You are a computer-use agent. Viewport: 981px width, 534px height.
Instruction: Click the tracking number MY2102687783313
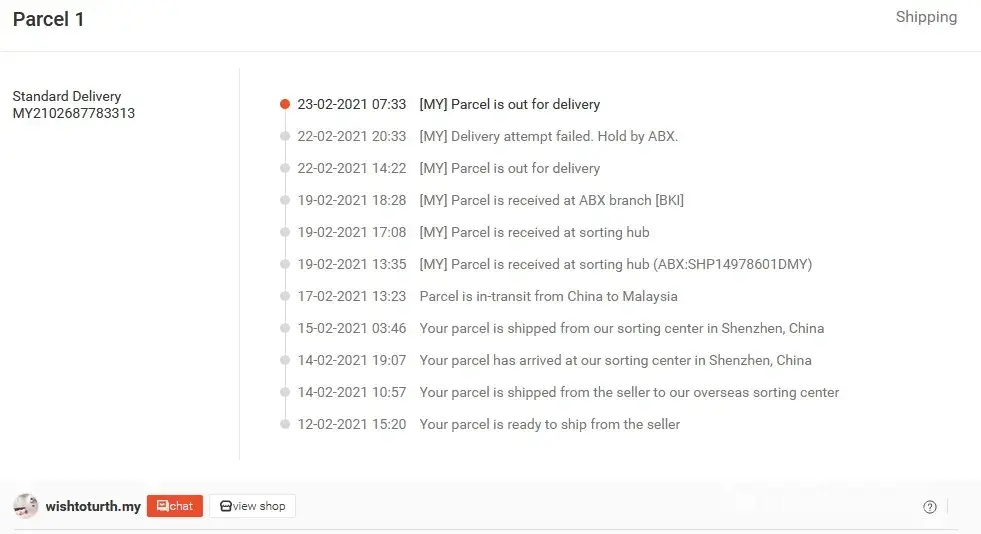[x=74, y=113]
